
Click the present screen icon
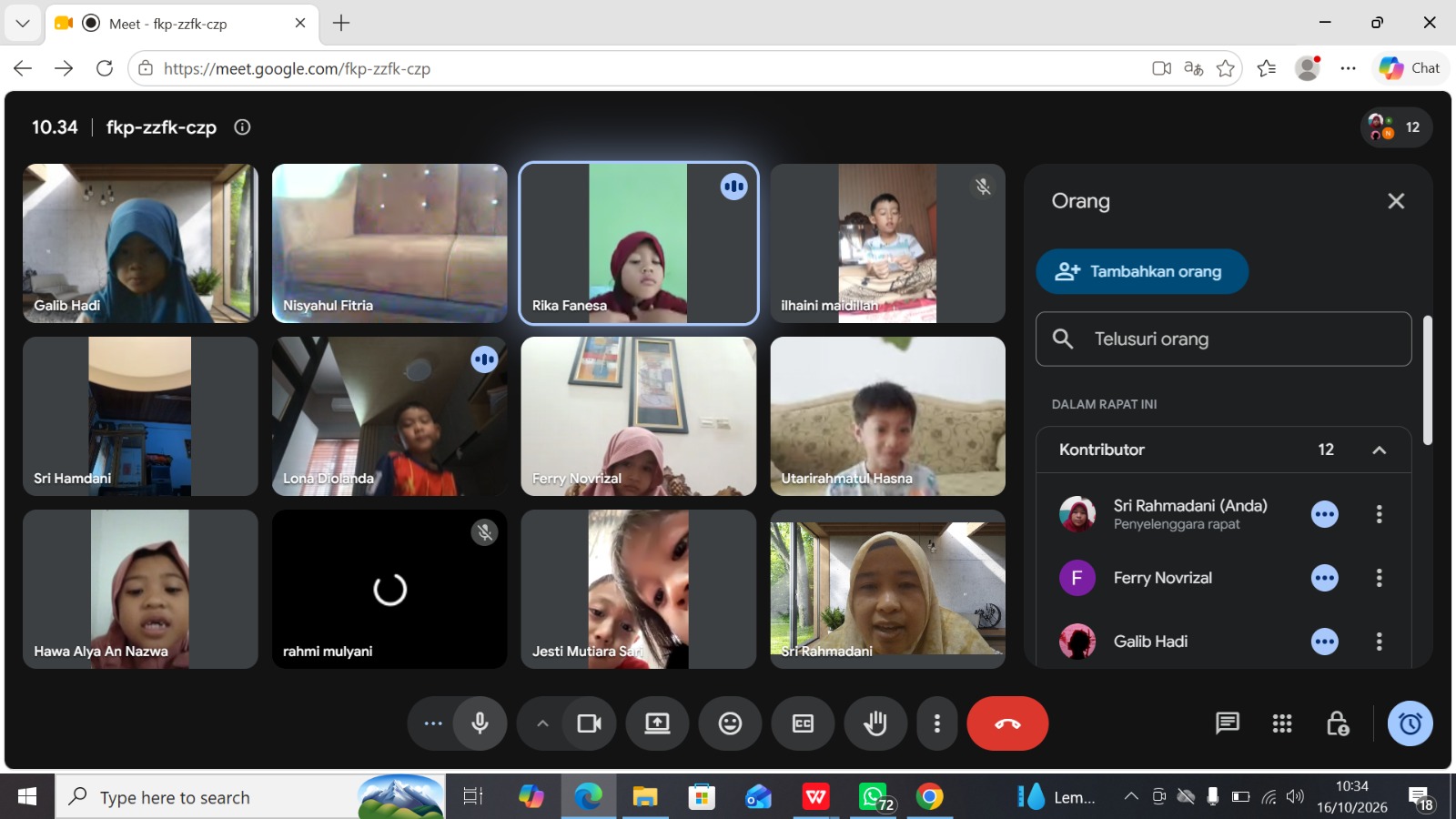pos(657,723)
